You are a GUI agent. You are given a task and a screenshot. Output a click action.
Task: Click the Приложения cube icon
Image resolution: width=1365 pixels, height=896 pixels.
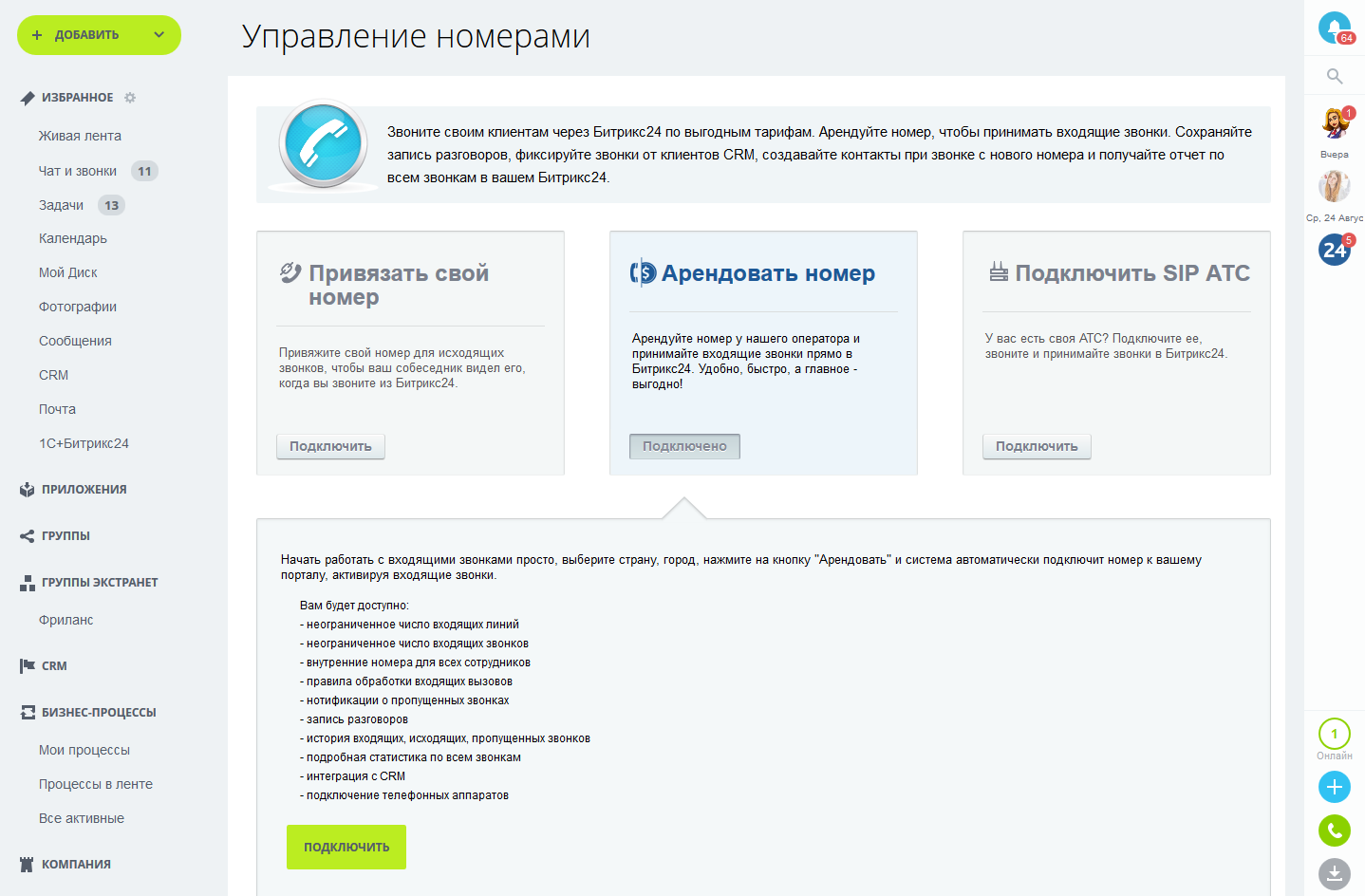click(x=28, y=490)
